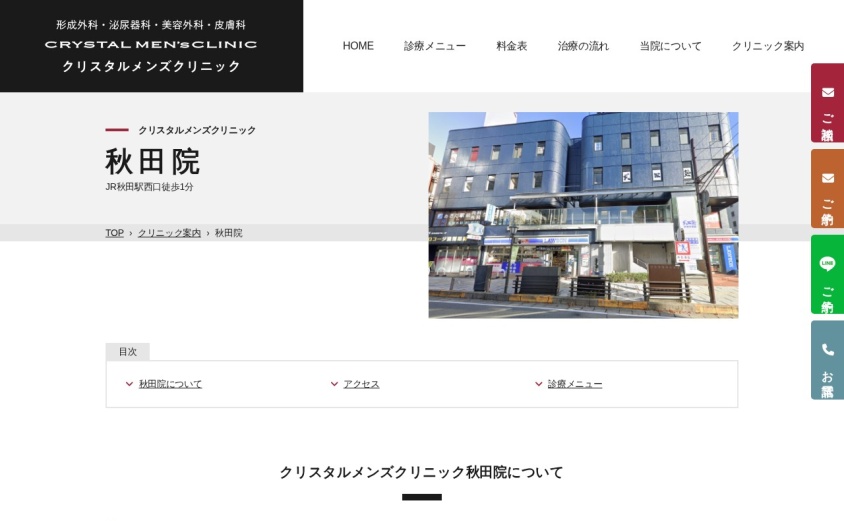
Task: Open the 治療の流れ menu item
Action: (583, 46)
